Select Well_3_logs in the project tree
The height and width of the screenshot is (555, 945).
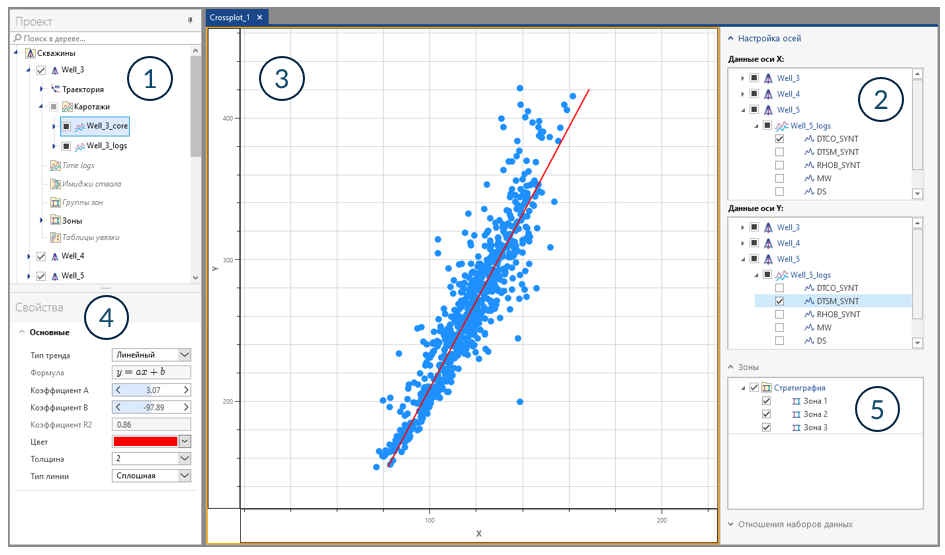pyautogui.click(x=107, y=146)
